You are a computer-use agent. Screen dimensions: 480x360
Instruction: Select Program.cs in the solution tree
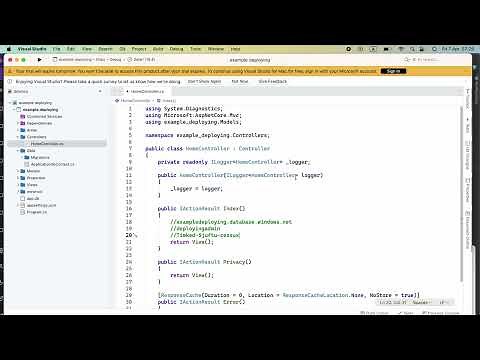point(37,212)
